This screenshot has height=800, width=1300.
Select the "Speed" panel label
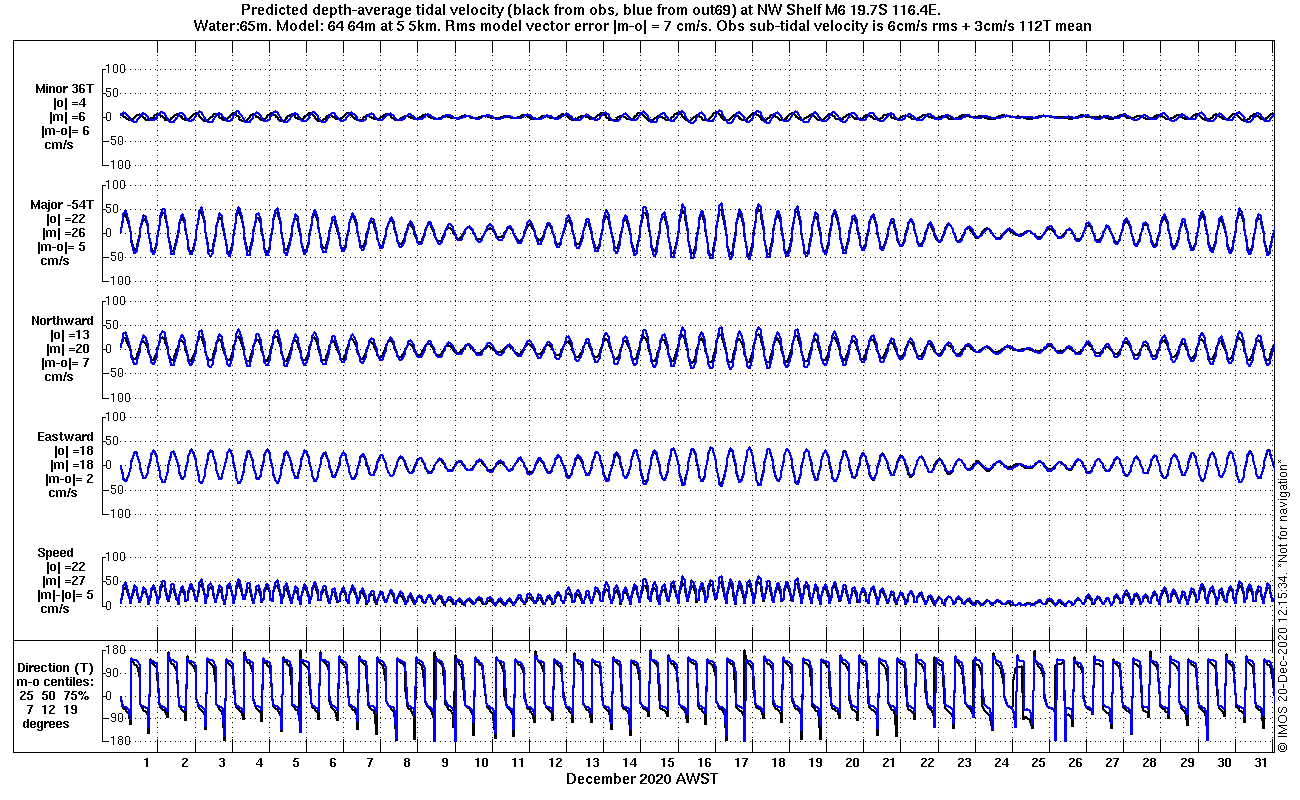coord(55,553)
